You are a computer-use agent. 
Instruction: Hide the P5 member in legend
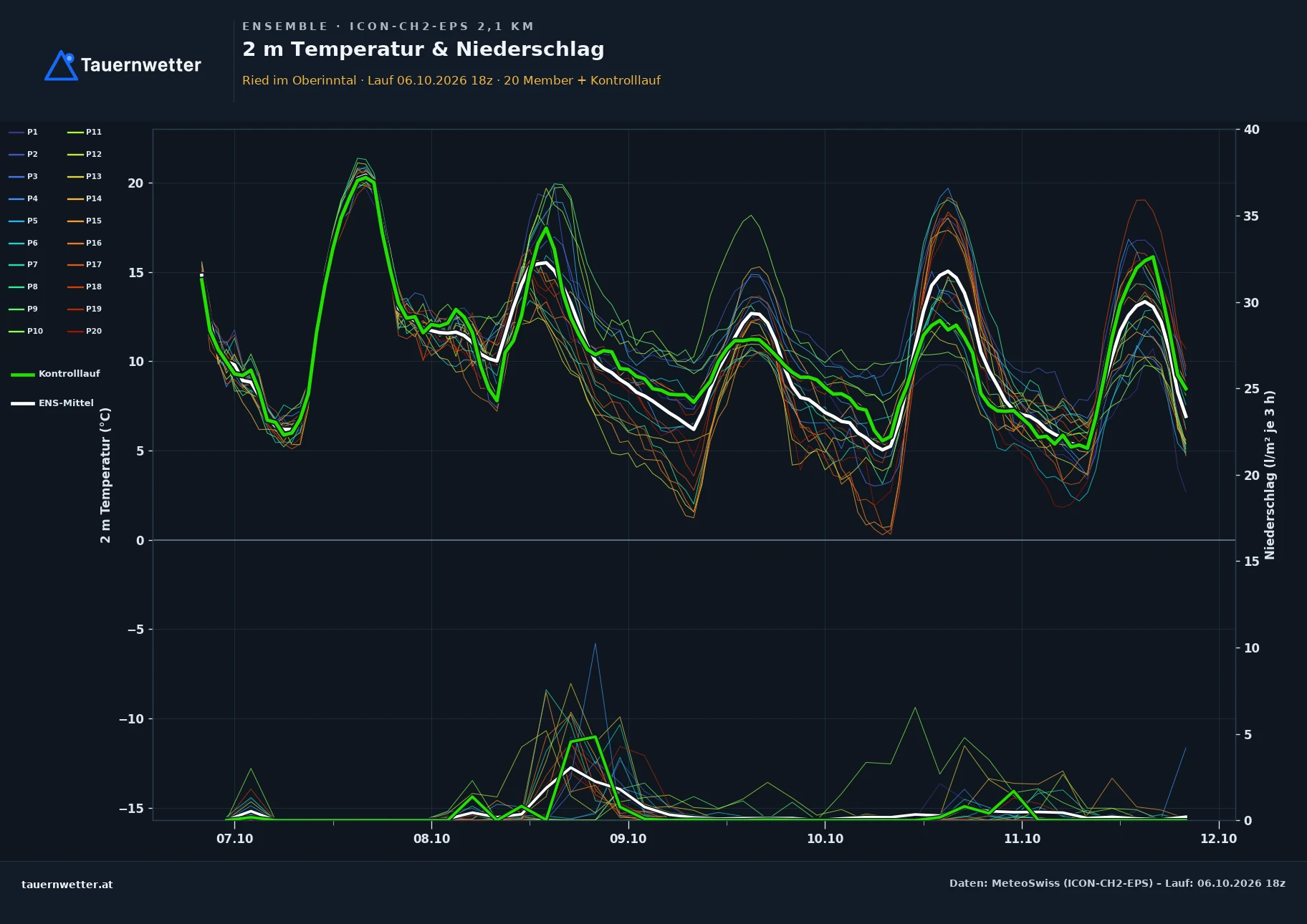point(23,221)
